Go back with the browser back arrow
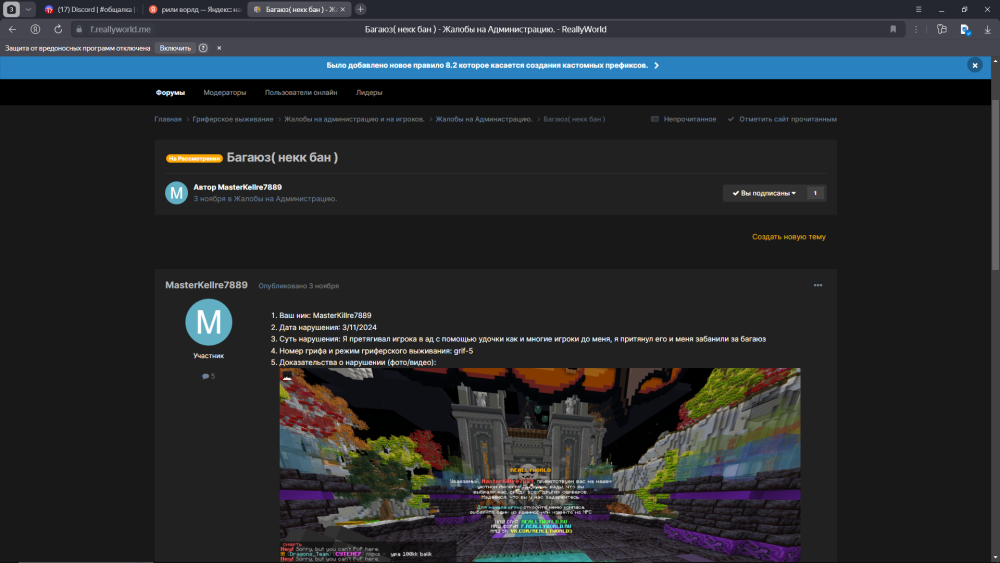 click(12, 29)
